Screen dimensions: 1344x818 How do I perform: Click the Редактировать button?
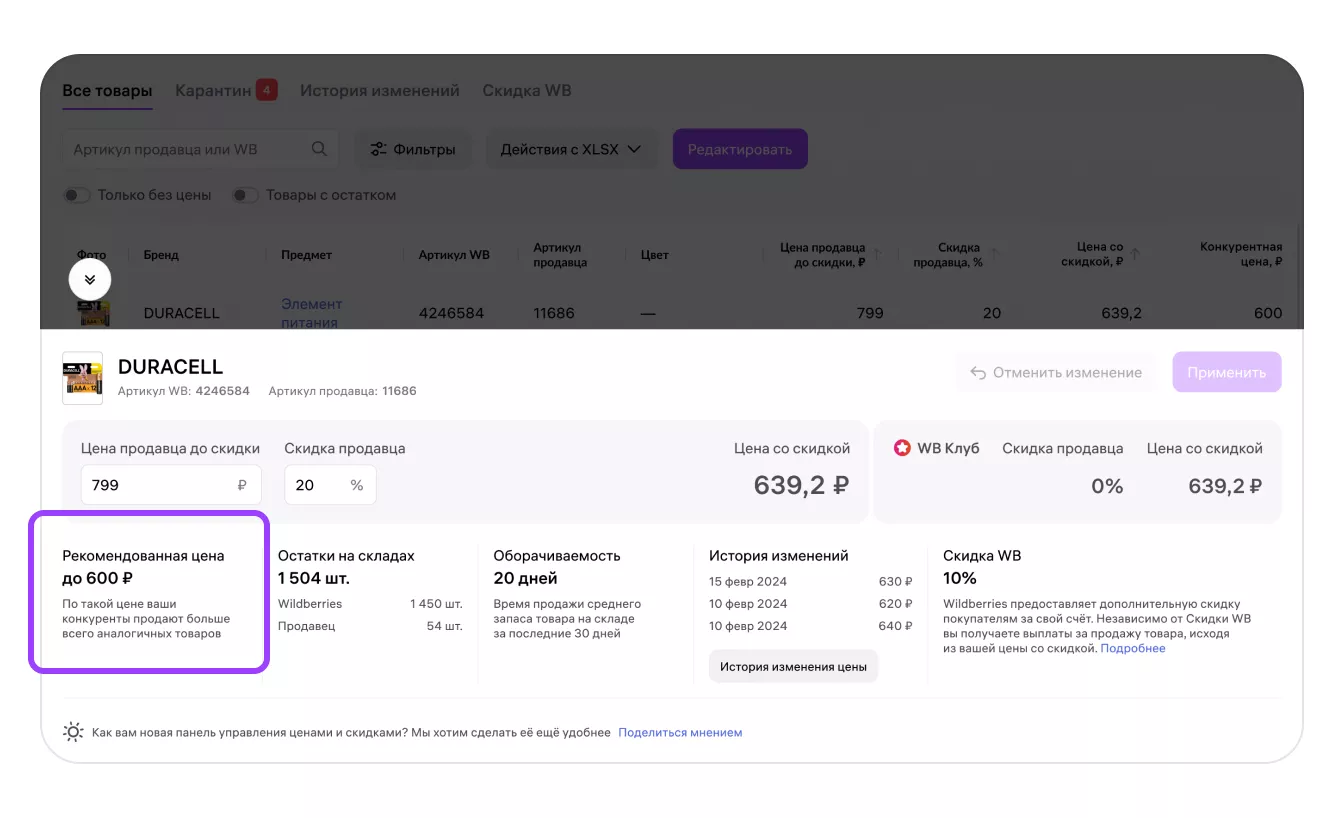tap(740, 149)
